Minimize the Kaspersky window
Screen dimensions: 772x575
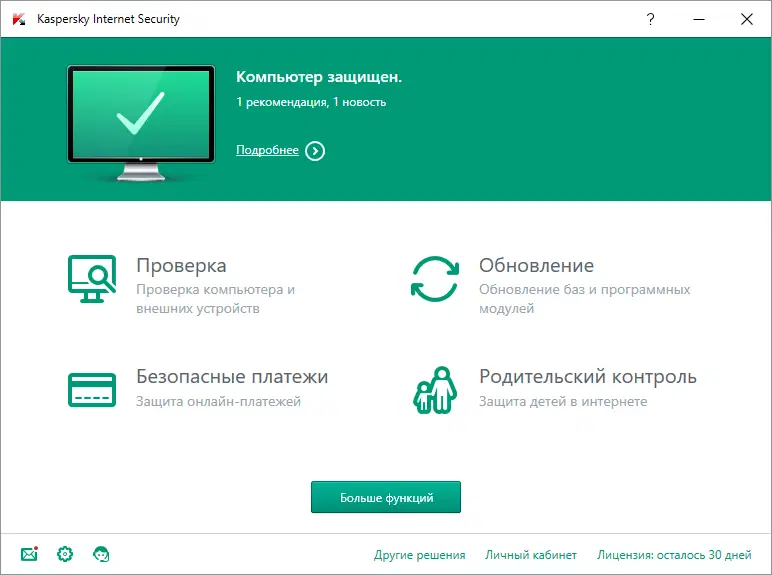pyautogui.click(x=699, y=19)
